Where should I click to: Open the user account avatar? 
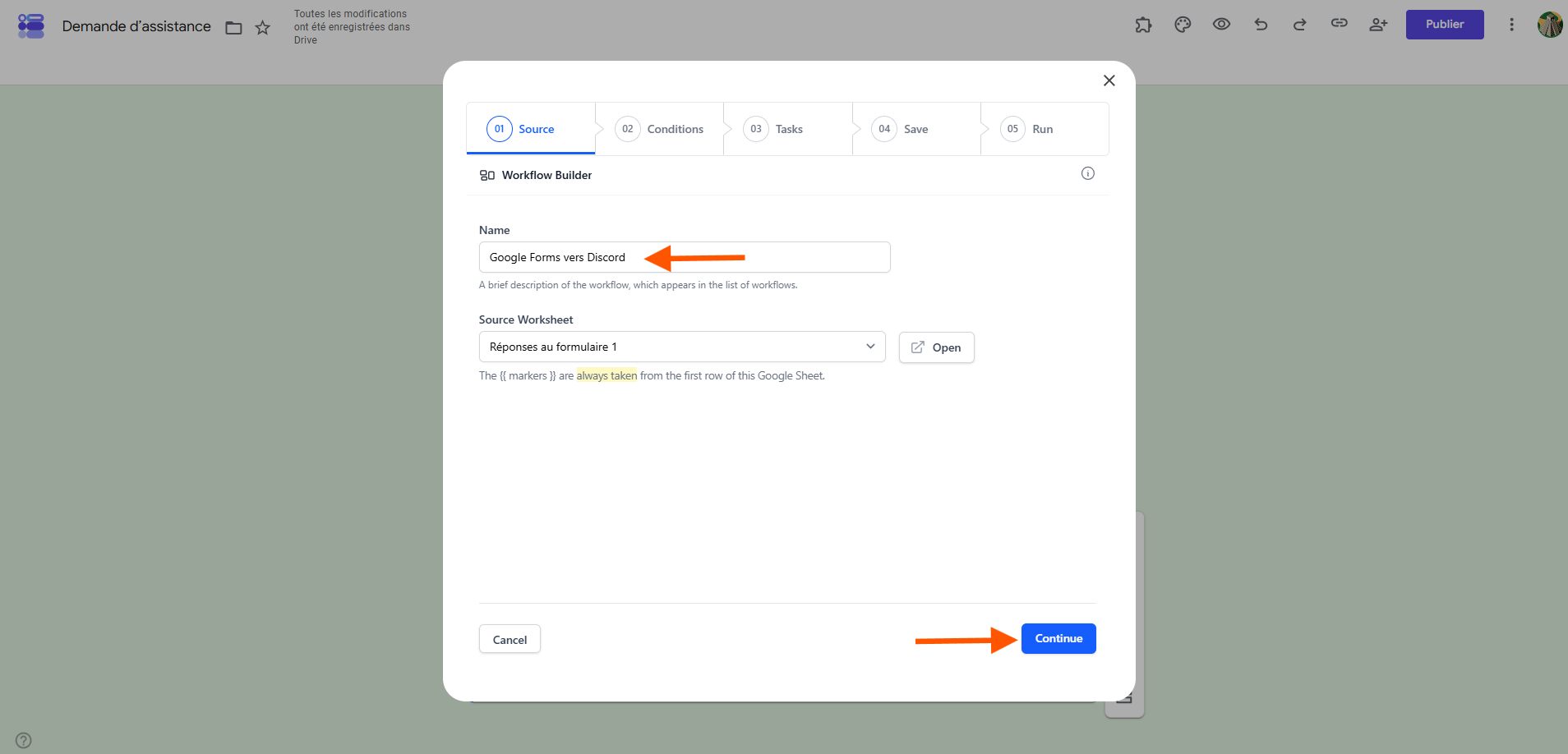(1550, 25)
